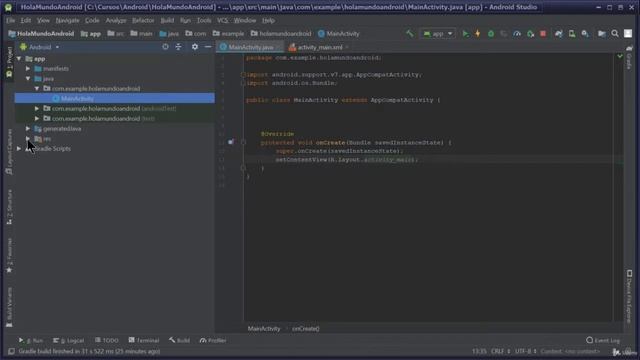Toggle the Build Variants side panel
The image size is (640, 360).
click(9, 307)
